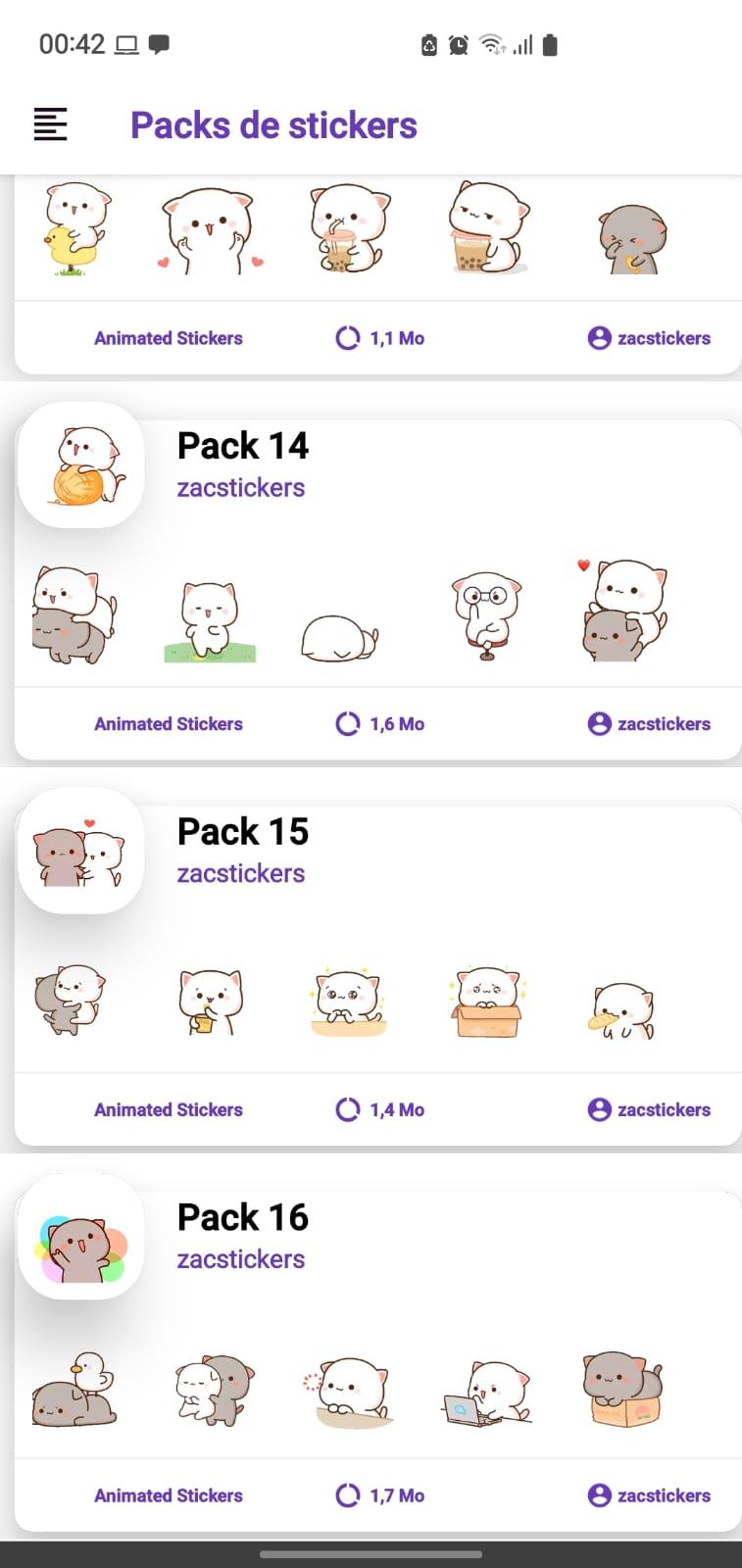
Task: Tap the Pack 14 yarn ball cat icon
Action: click(81, 465)
